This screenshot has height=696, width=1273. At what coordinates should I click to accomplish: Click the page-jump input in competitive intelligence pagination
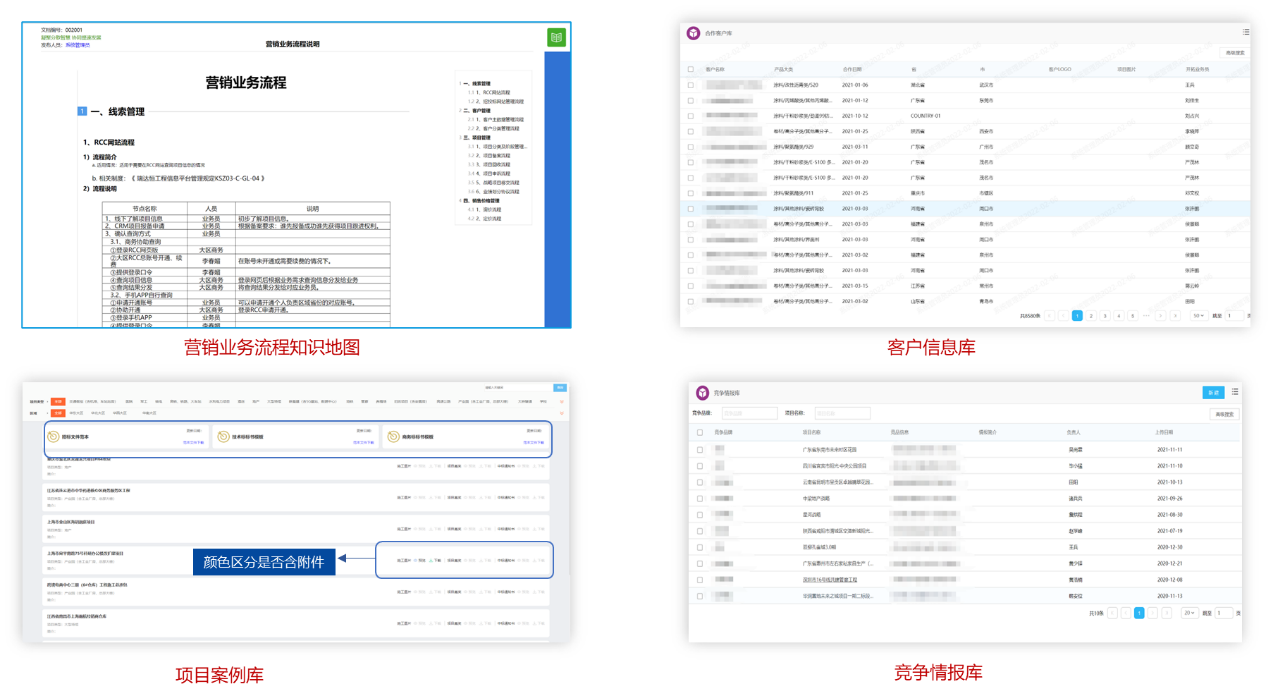tap(1224, 613)
